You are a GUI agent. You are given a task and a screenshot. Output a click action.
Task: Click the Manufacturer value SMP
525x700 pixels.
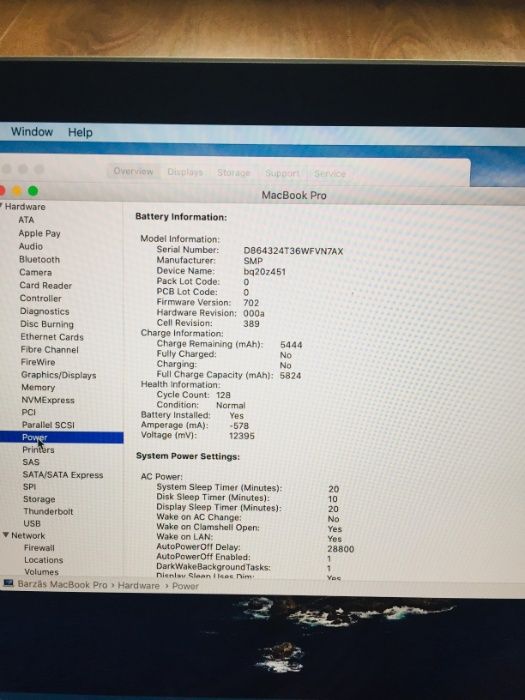tap(253, 261)
